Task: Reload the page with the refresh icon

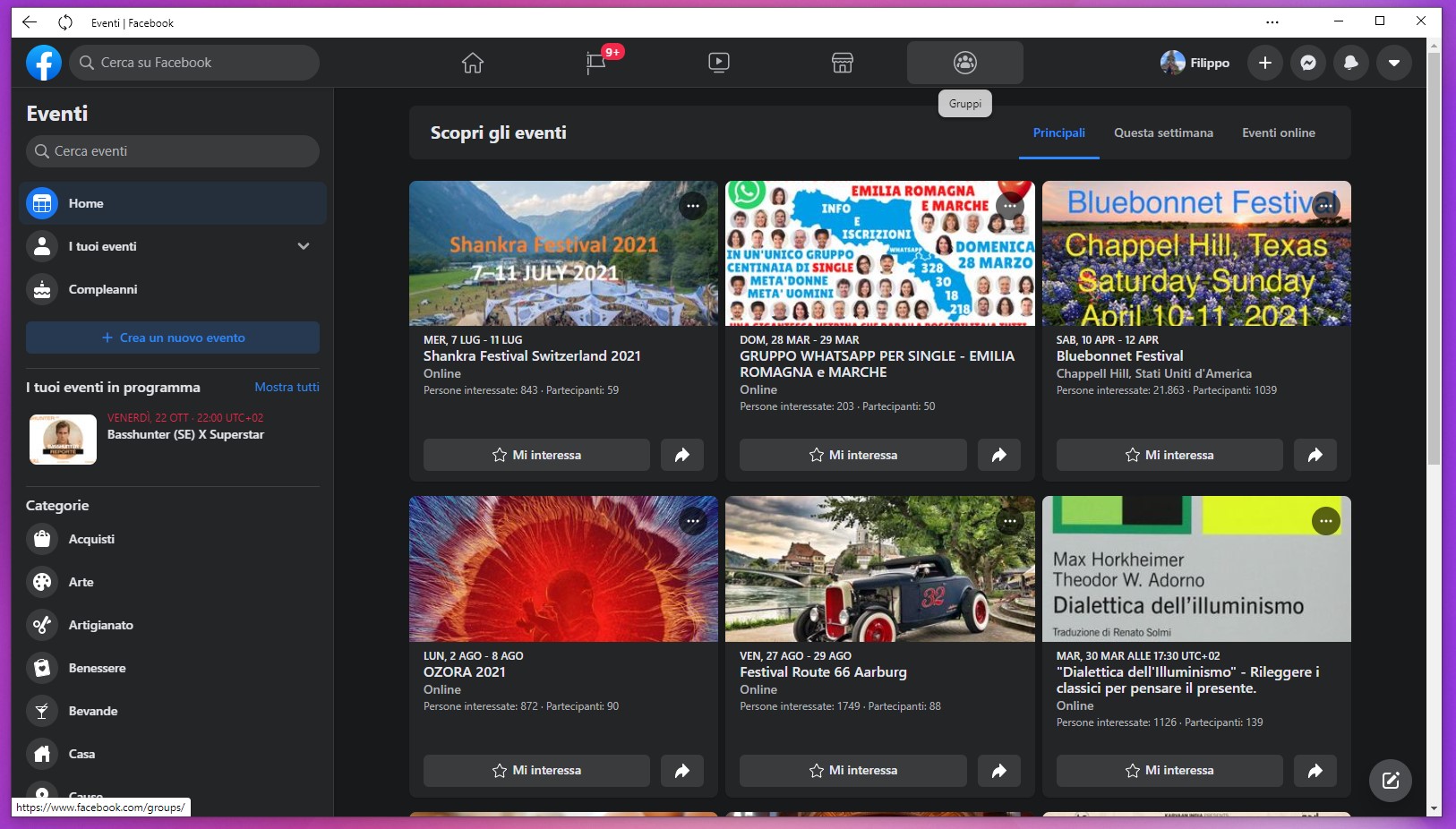Action: click(65, 22)
